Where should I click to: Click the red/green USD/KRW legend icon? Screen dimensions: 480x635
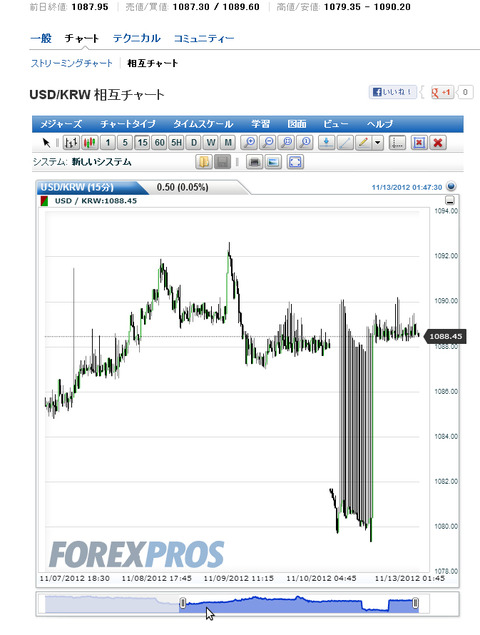tap(44, 201)
